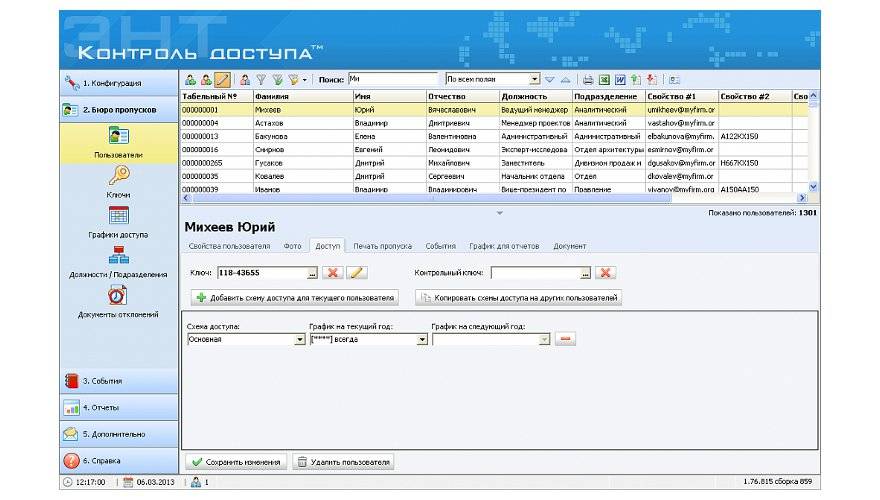Open the График на текущий год dropdown
Image resolution: width=880 pixels, height=500 pixels.
(x=422, y=339)
